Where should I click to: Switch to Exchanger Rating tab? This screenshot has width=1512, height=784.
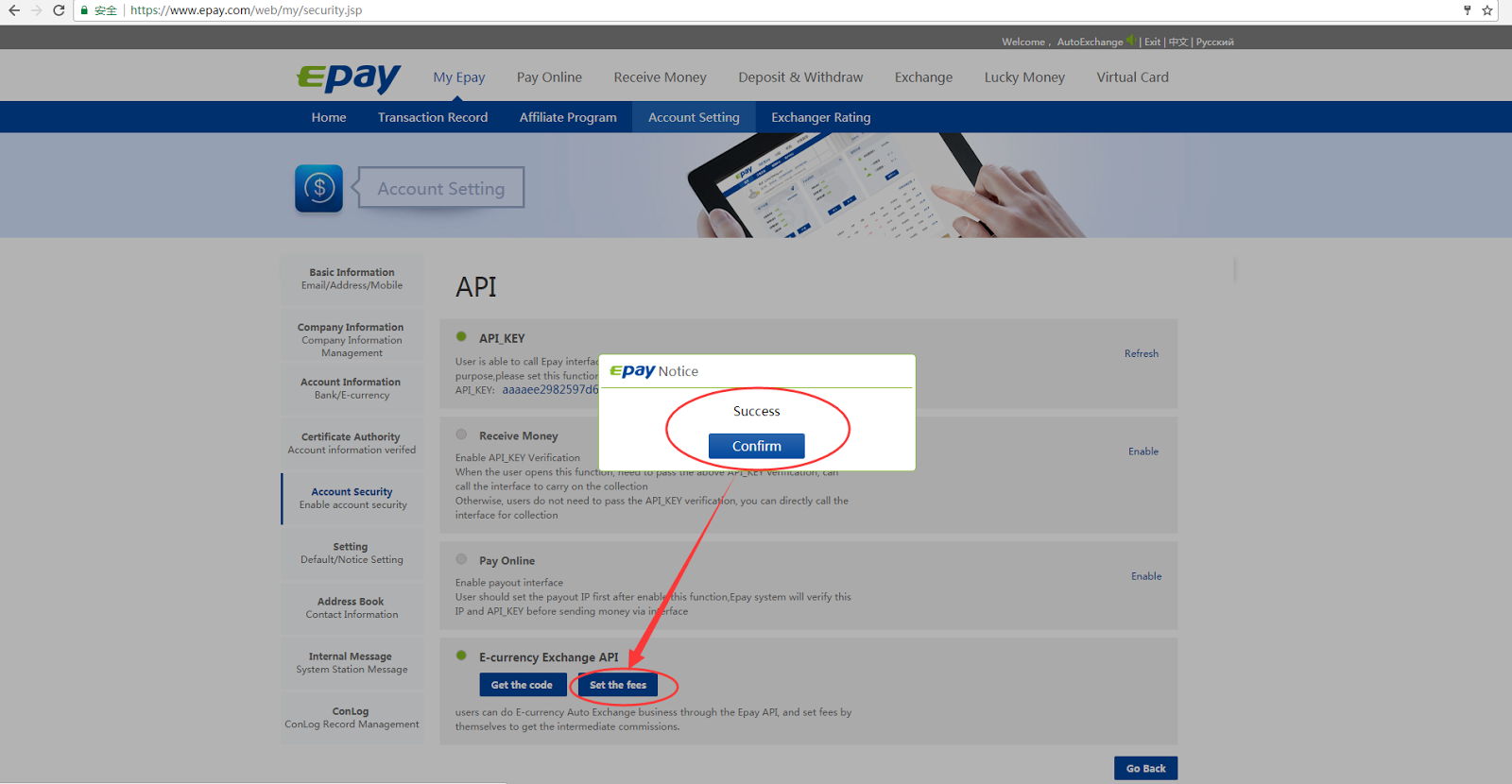820,117
